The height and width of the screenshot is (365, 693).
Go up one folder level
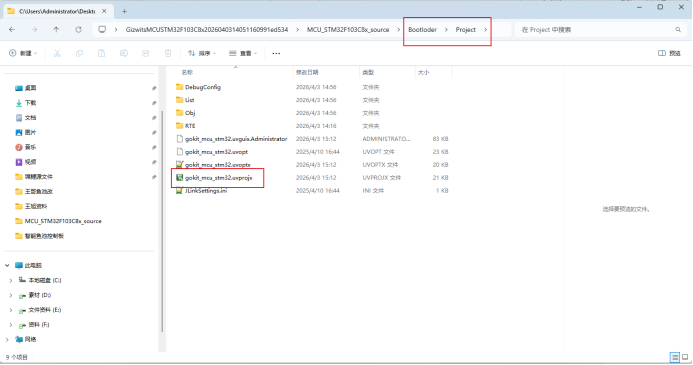coord(56,30)
